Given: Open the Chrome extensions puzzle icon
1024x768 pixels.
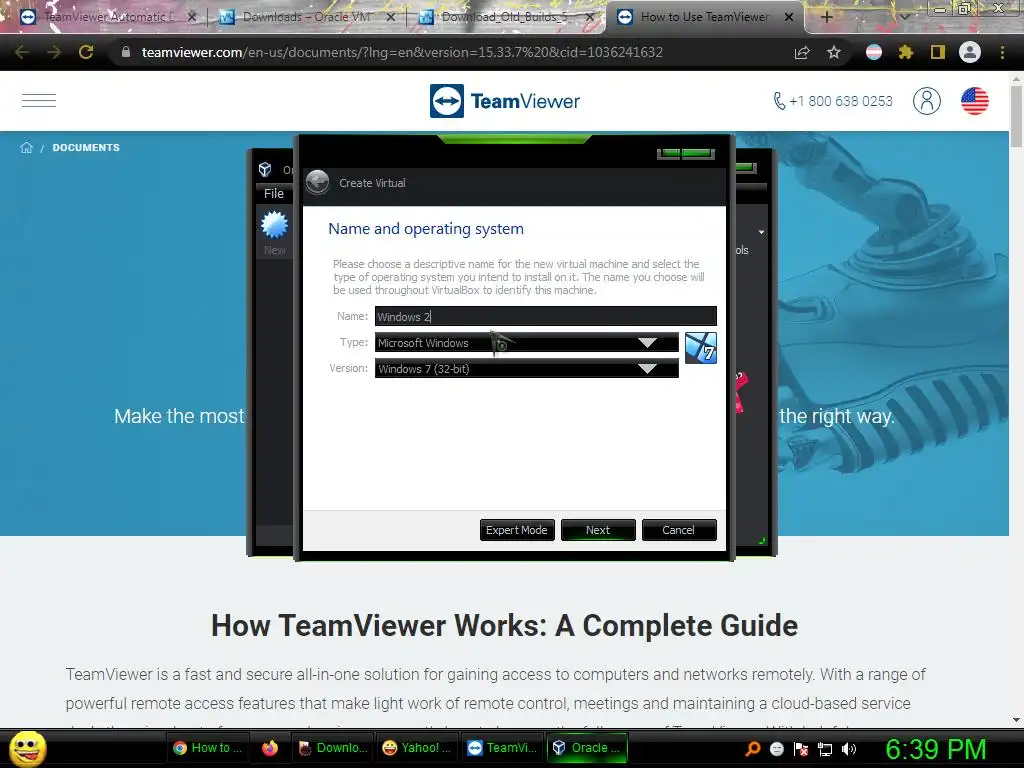Looking at the screenshot, I should coord(905,52).
